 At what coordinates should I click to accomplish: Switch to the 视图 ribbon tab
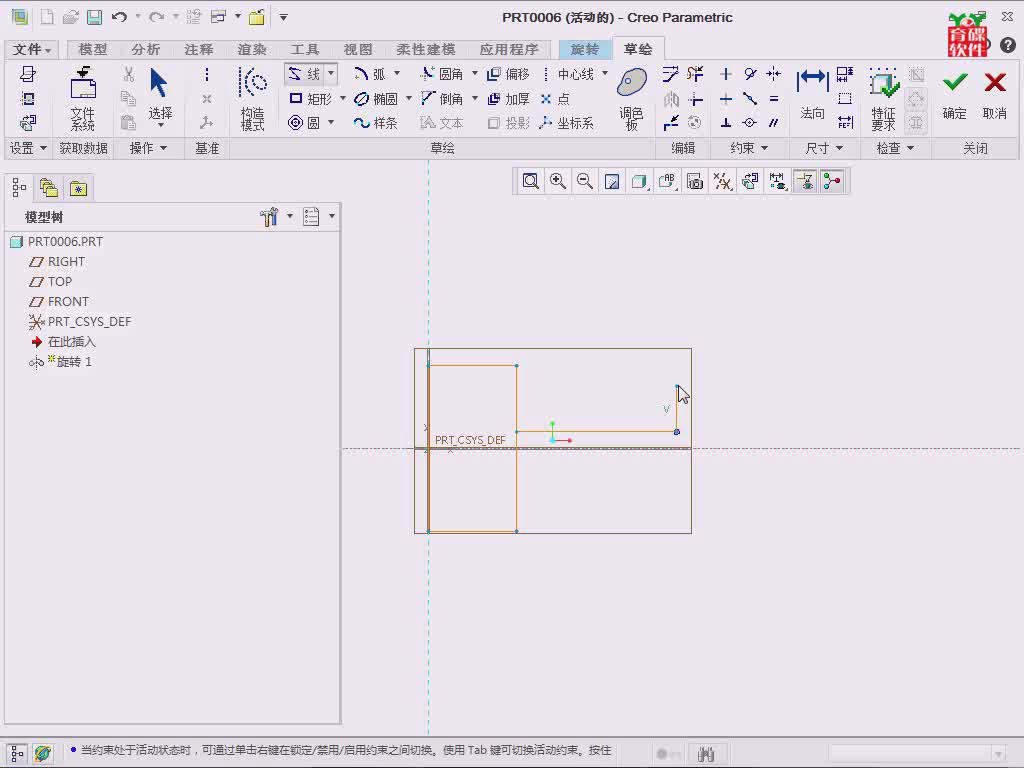point(357,50)
